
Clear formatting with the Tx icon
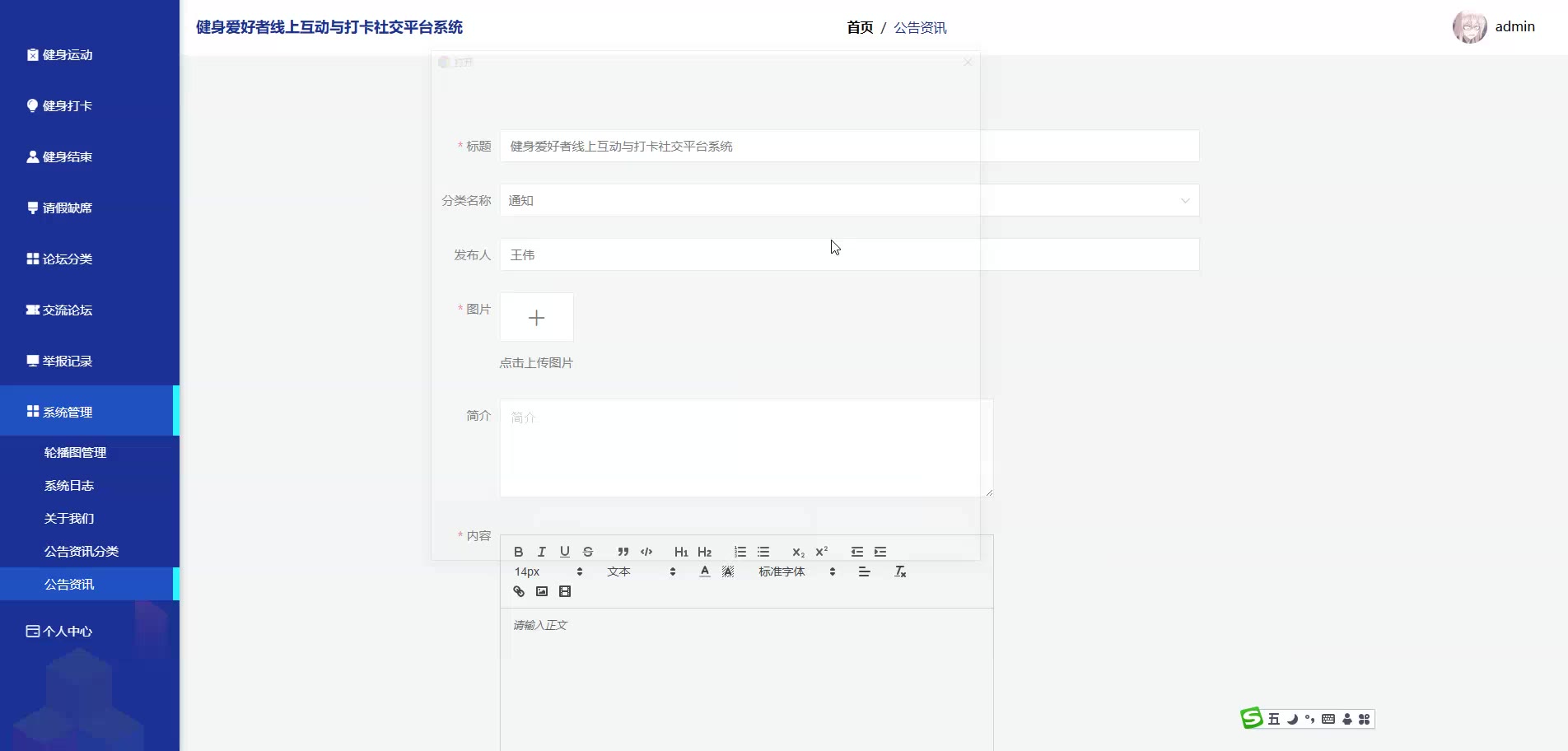tap(900, 571)
